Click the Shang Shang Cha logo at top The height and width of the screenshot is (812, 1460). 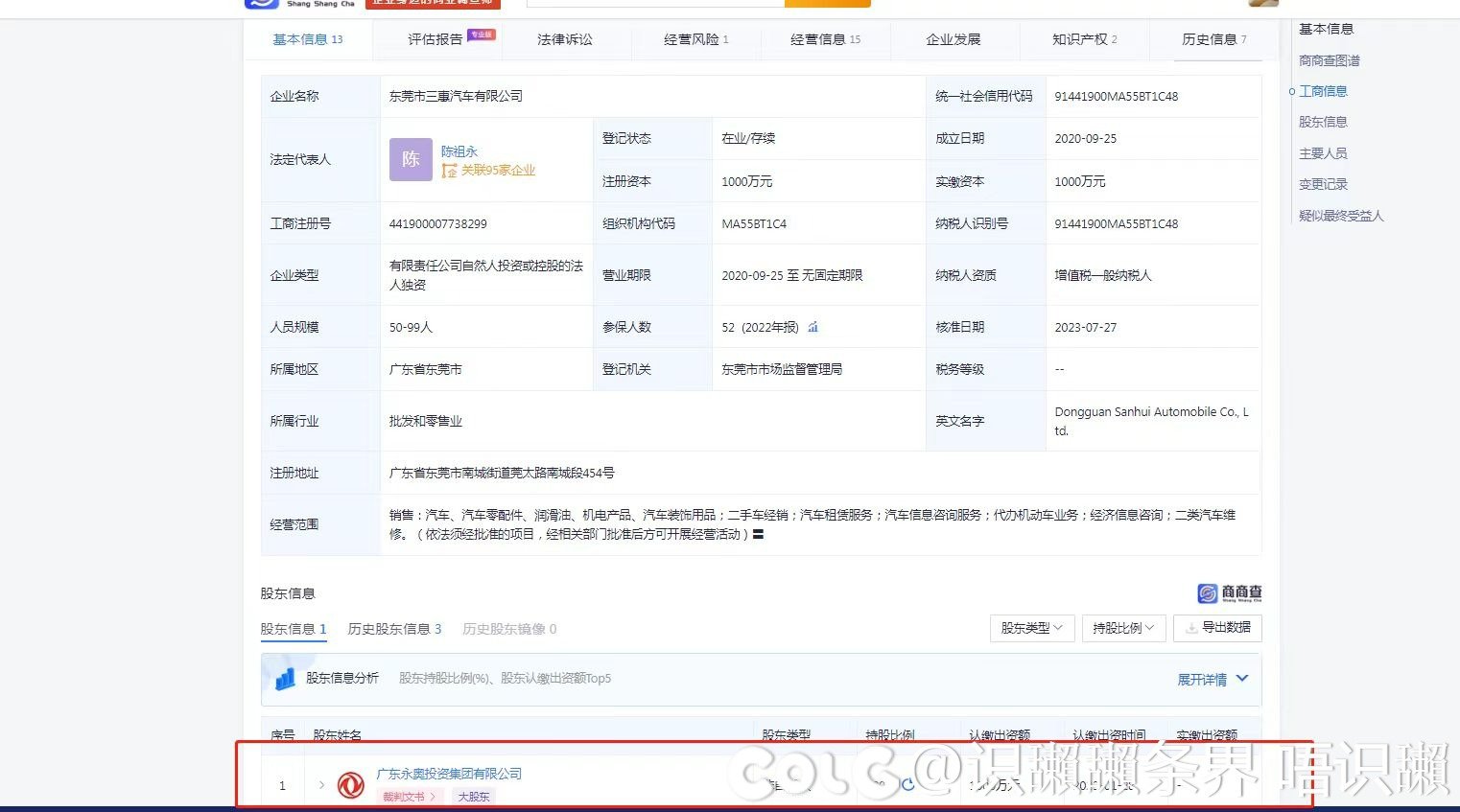tap(301, 3)
